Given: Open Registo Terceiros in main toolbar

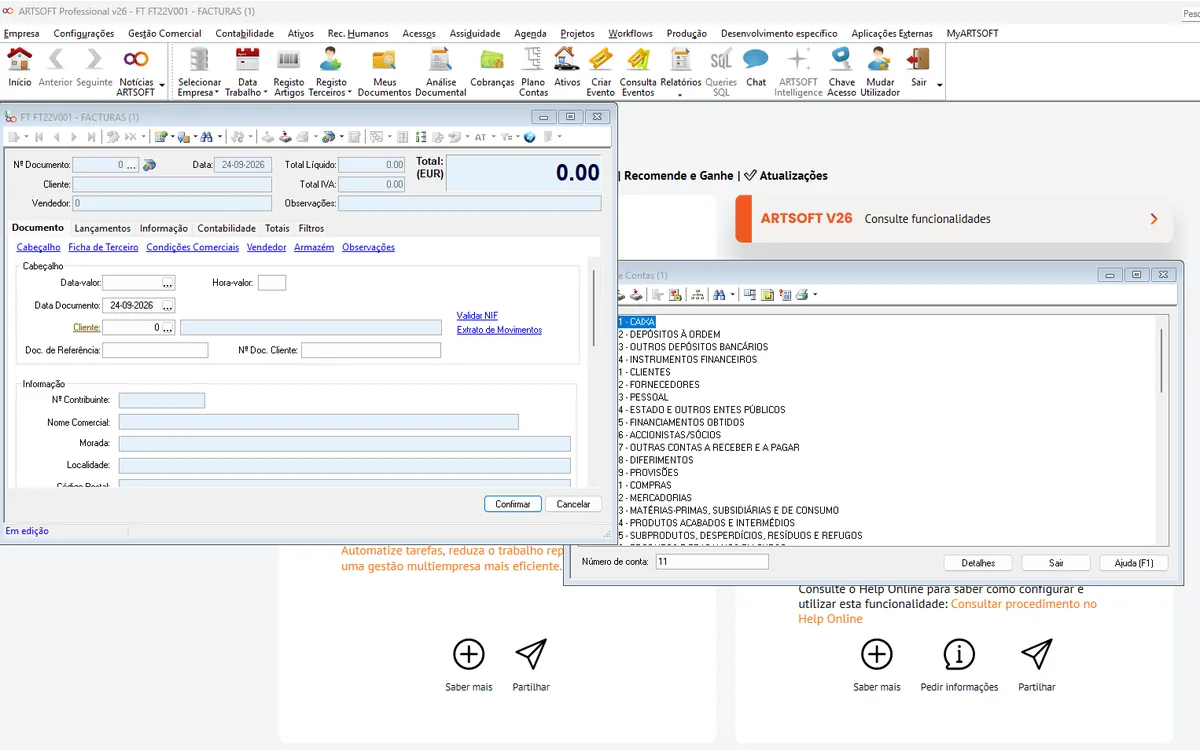Looking at the screenshot, I should tap(330, 71).
